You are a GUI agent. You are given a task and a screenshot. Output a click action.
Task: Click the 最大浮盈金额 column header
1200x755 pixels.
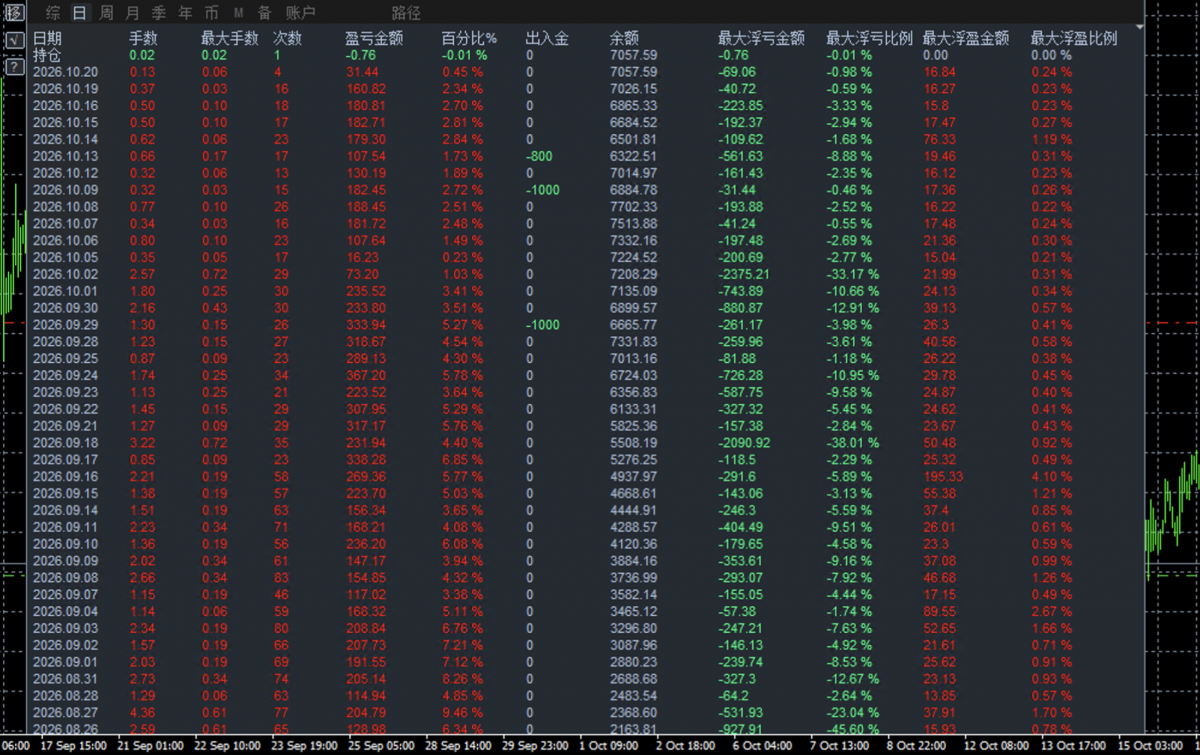pyautogui.click(x=966, y=38)
